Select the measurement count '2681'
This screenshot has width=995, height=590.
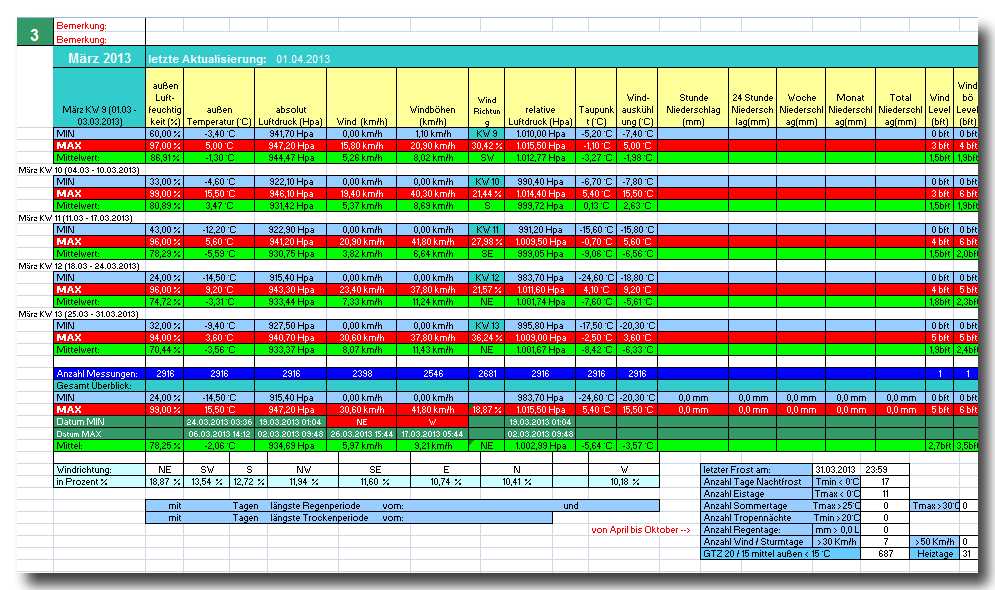(487, 374)
